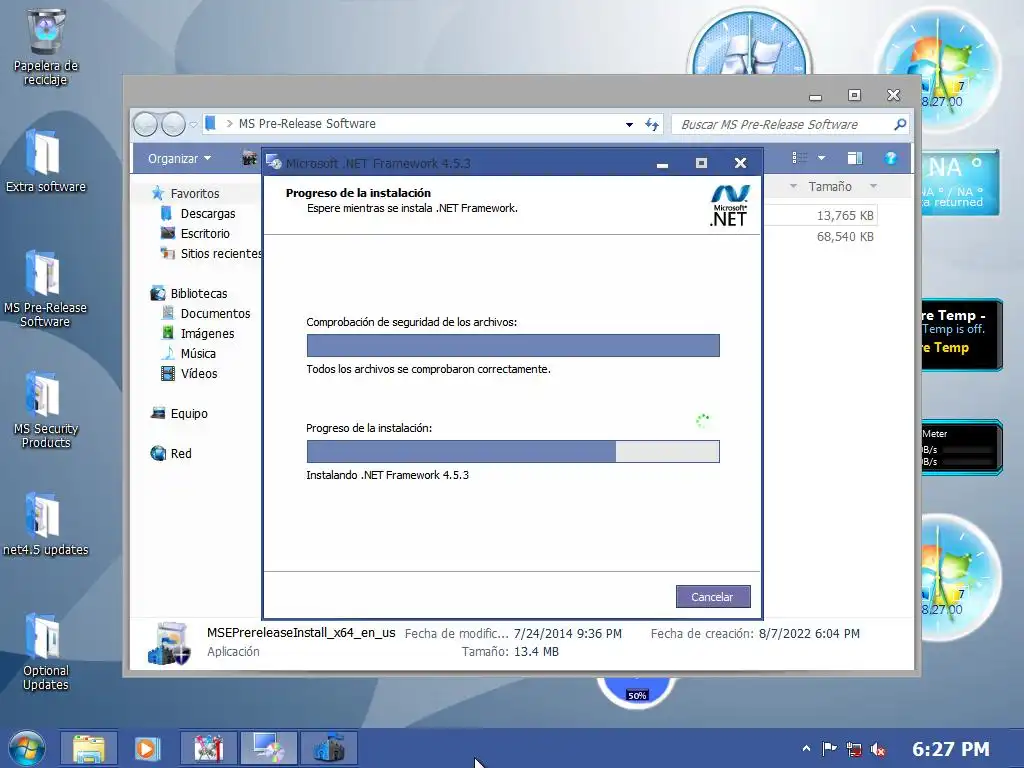Image resolution: width=1024 pixels, height=768 pixels.
Task: Select the net4.5 updates desktop folder
Action: coord(46,524)
